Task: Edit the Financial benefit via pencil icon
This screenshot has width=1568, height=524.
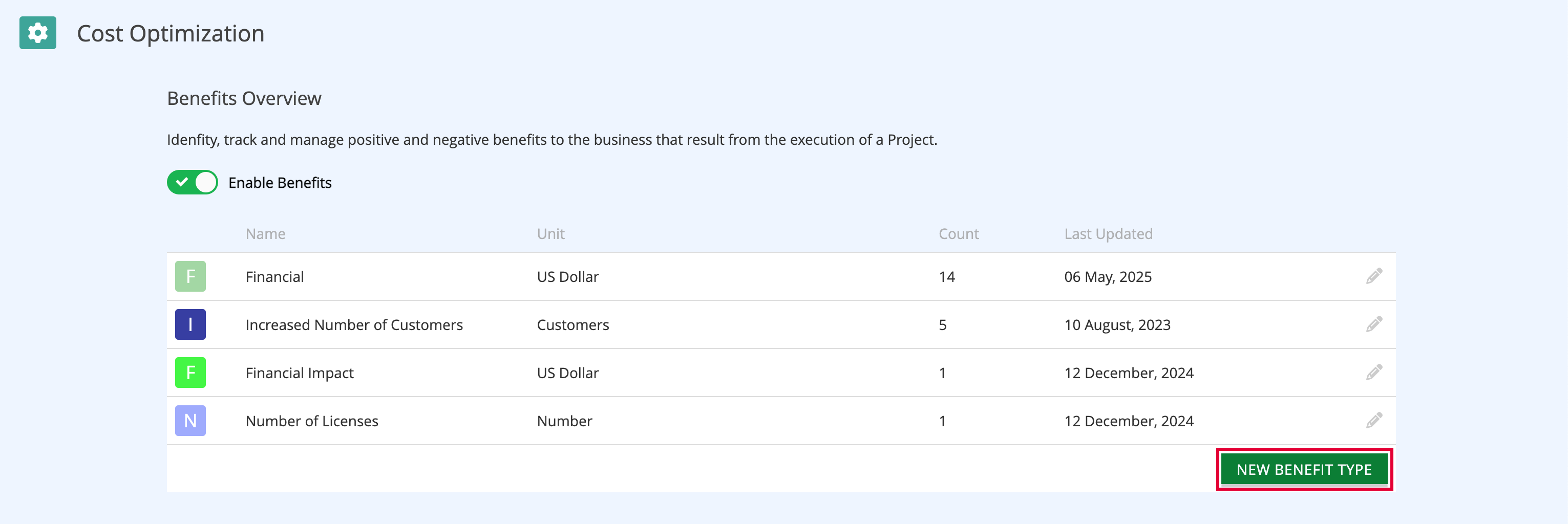Action: (1374, 276)
